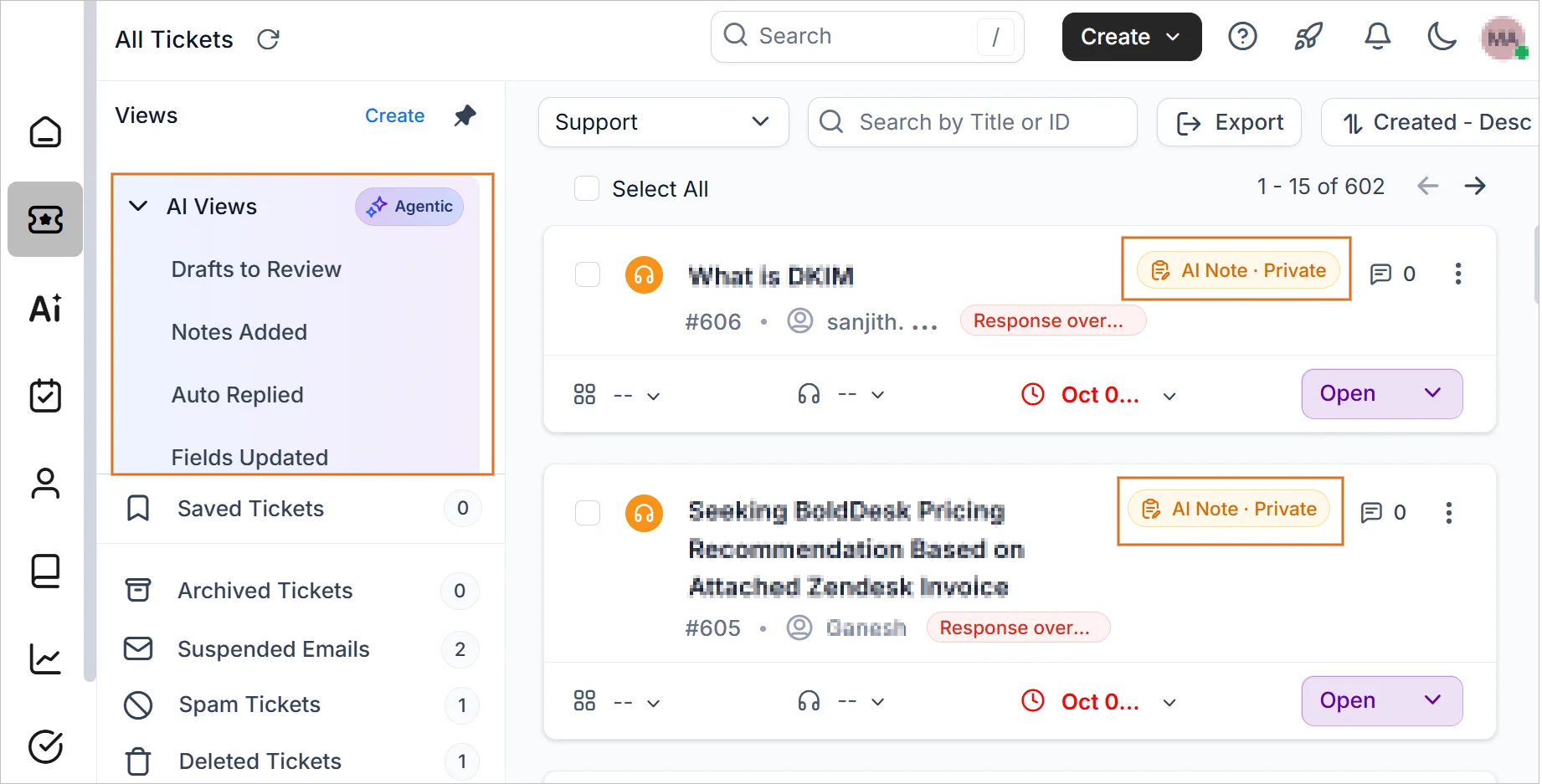Open the Auto Replied view
1542x784 pixels.
238,395
